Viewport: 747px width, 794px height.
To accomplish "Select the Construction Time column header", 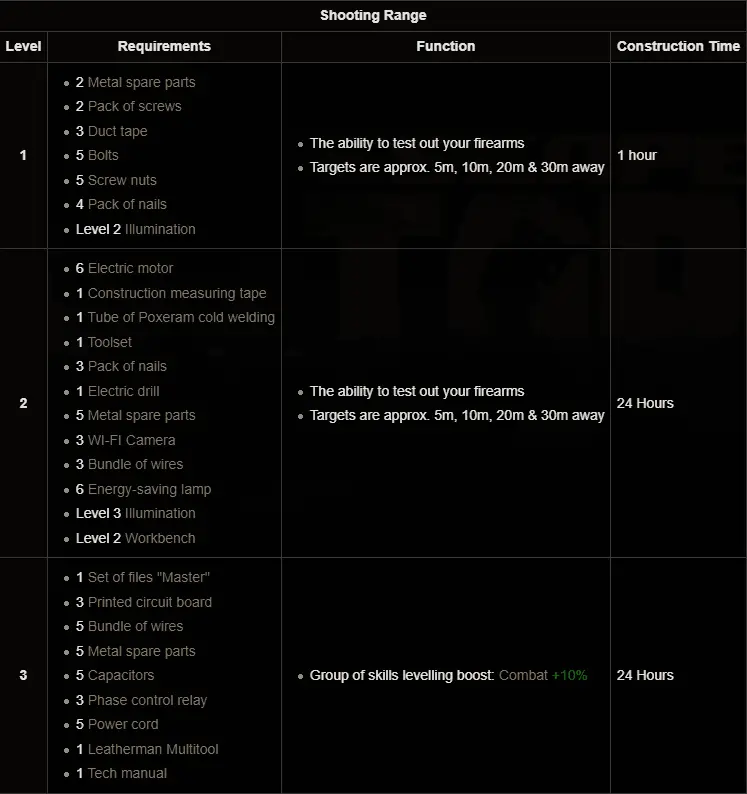I will pyautogui.click(x=678, y=46).
